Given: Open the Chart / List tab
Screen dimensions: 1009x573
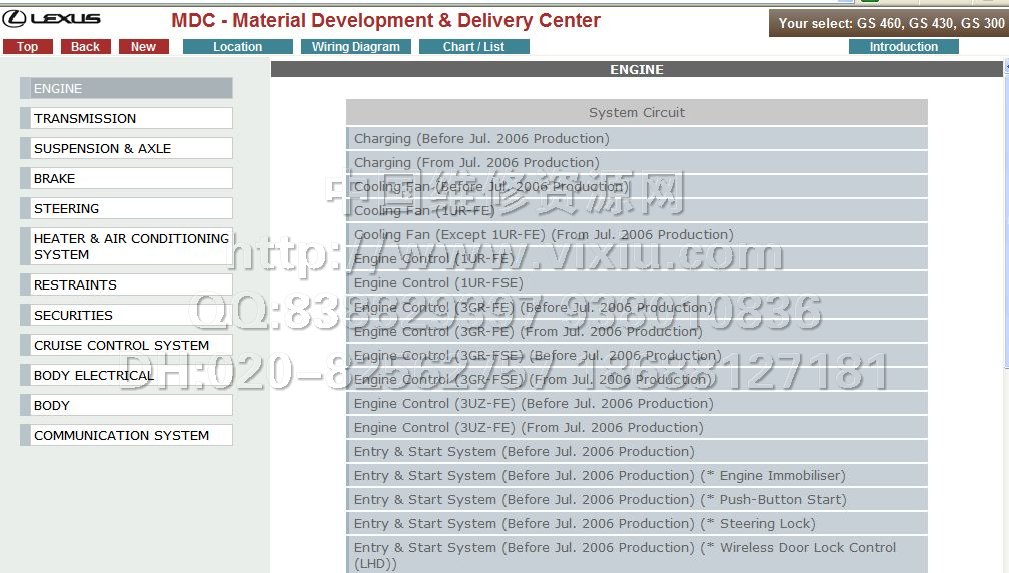Looking at the screenshot, I should click(473, 47).
